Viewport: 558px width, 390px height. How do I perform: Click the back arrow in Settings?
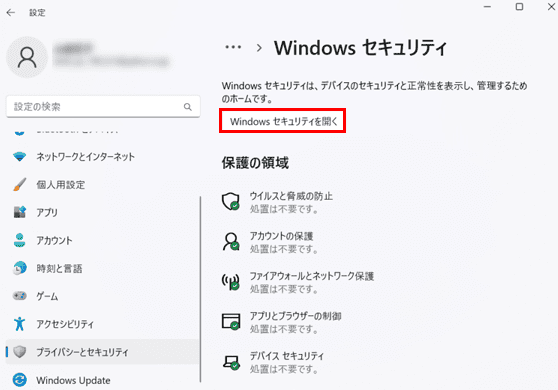(x=11, y=12)
